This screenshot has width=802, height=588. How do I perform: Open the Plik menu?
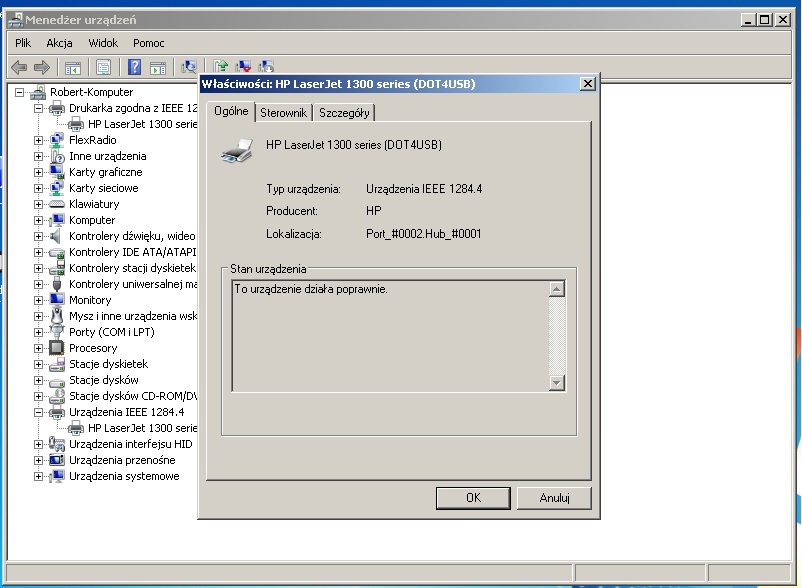pyautogui.click(x=23, y=43)
